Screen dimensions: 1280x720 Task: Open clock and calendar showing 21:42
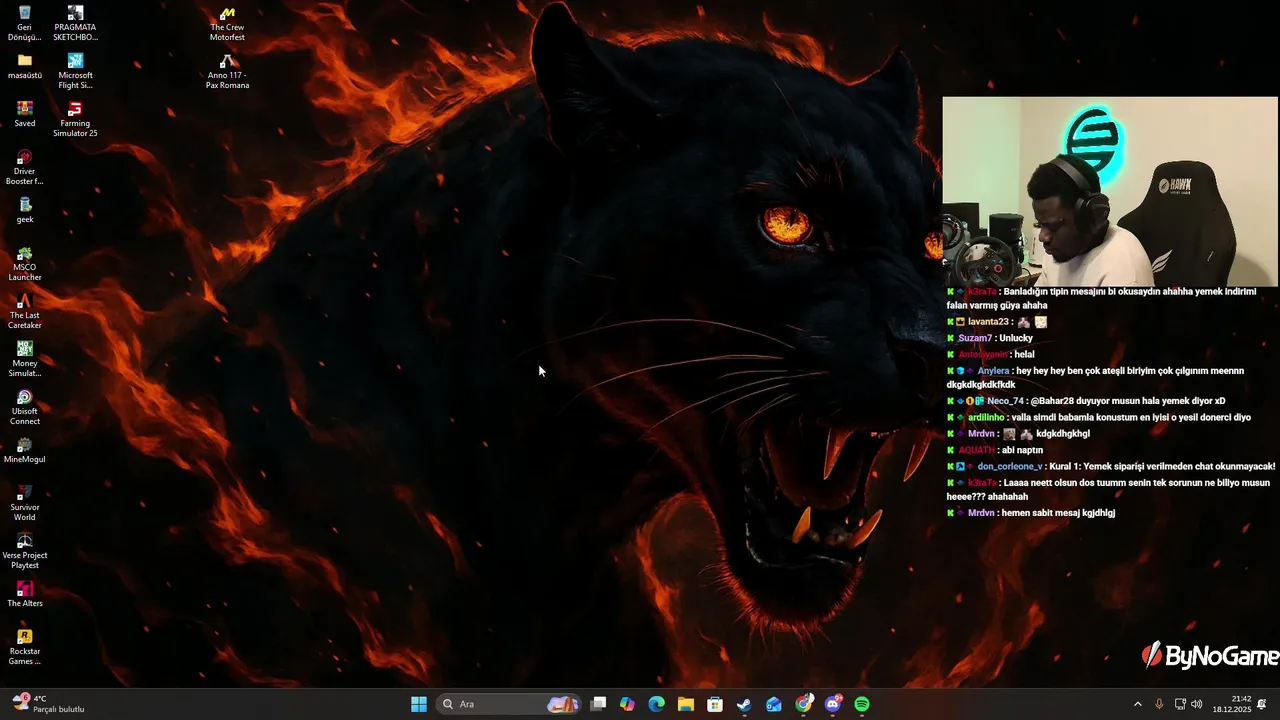tap(1232, 704)
